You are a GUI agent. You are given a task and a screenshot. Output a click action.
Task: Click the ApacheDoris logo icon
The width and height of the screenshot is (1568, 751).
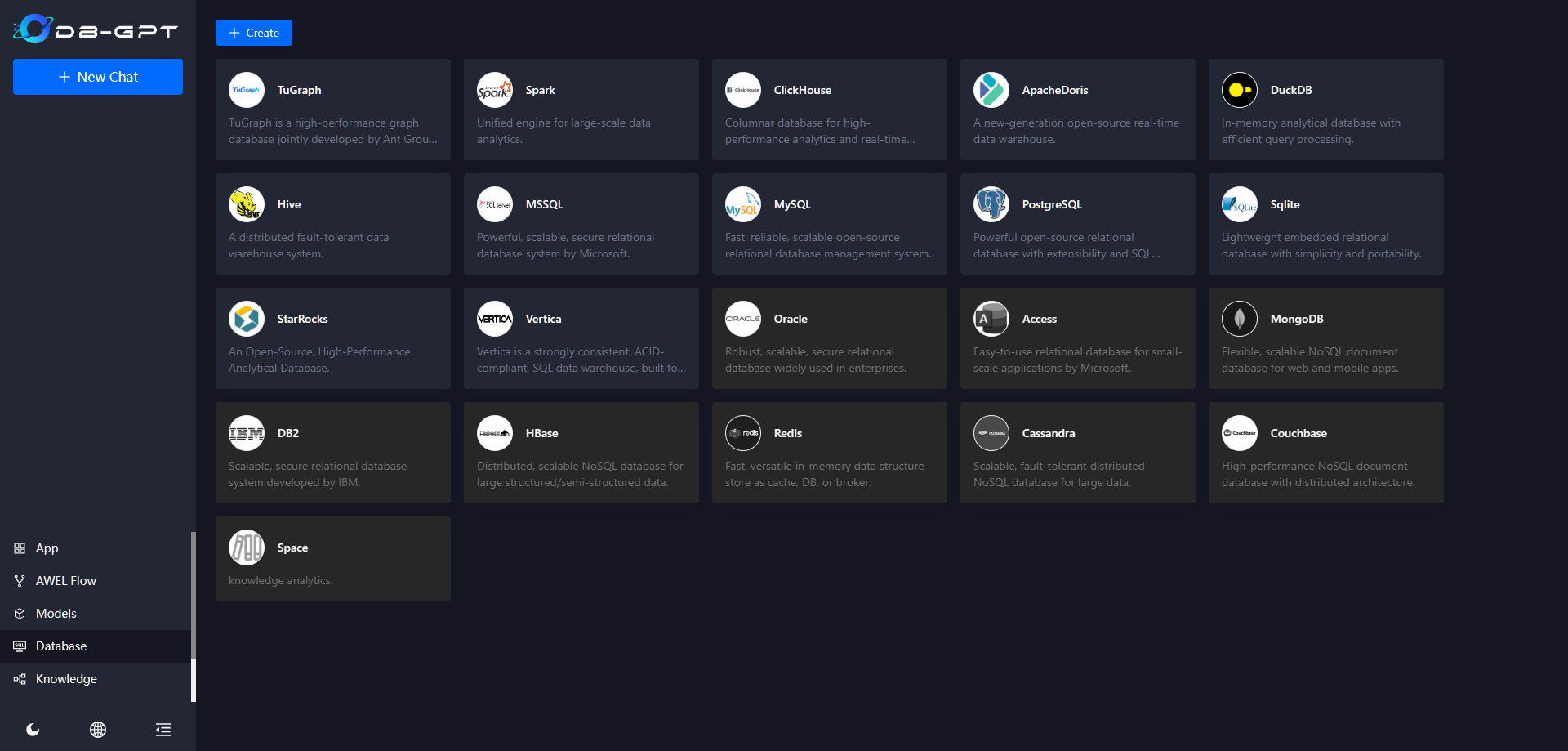tap(991, 90)
